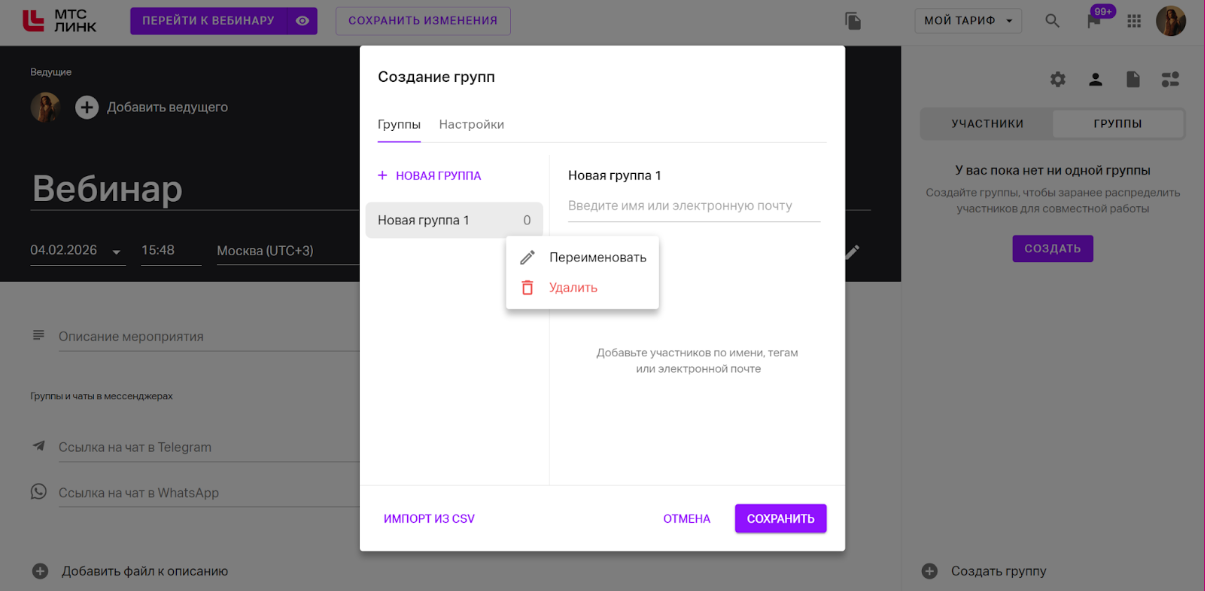Click the settings gear icon in right panel

point(1058,79)
